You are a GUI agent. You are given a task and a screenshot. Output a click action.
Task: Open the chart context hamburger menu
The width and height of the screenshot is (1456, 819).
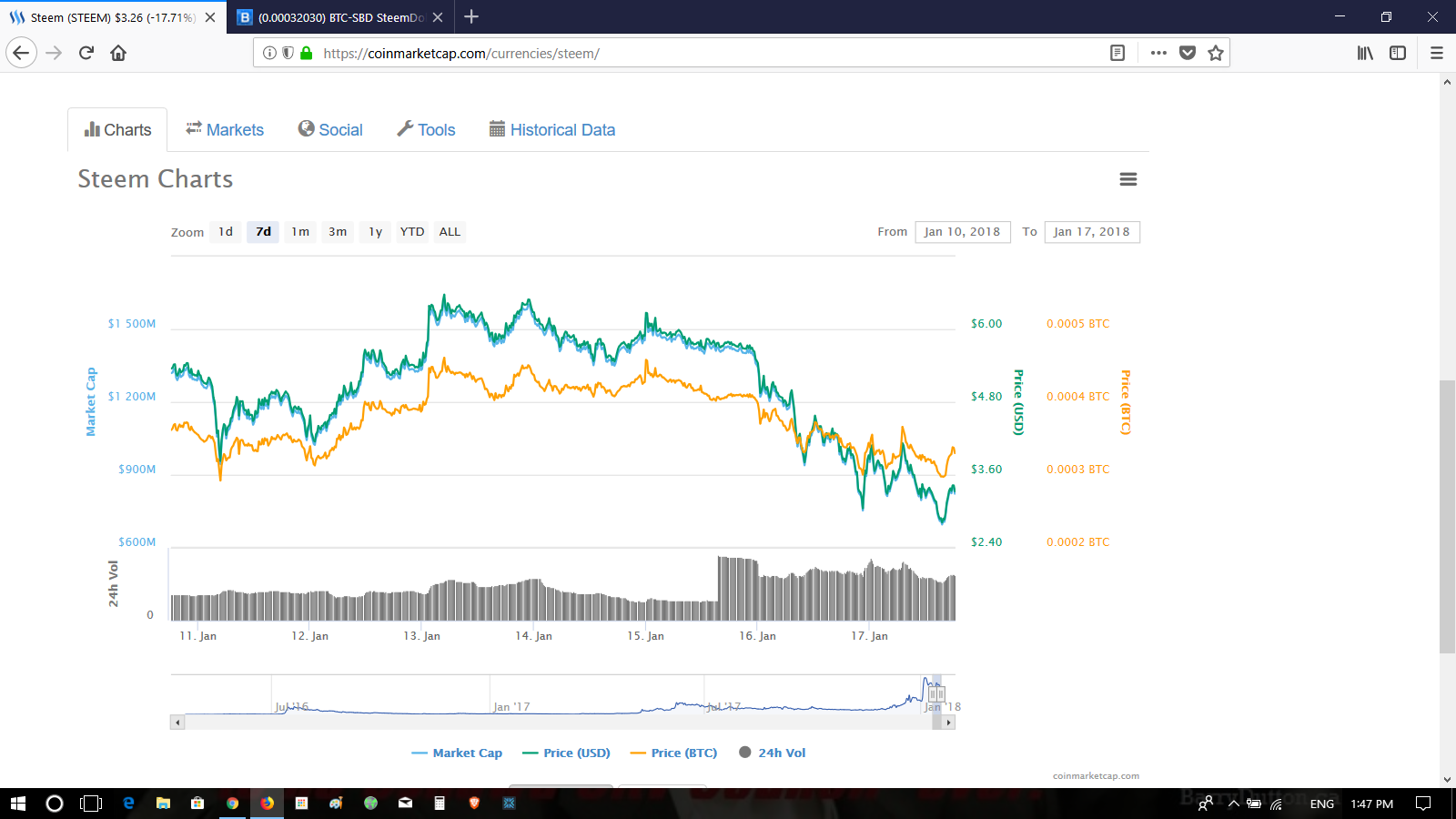coord(1128,179)
